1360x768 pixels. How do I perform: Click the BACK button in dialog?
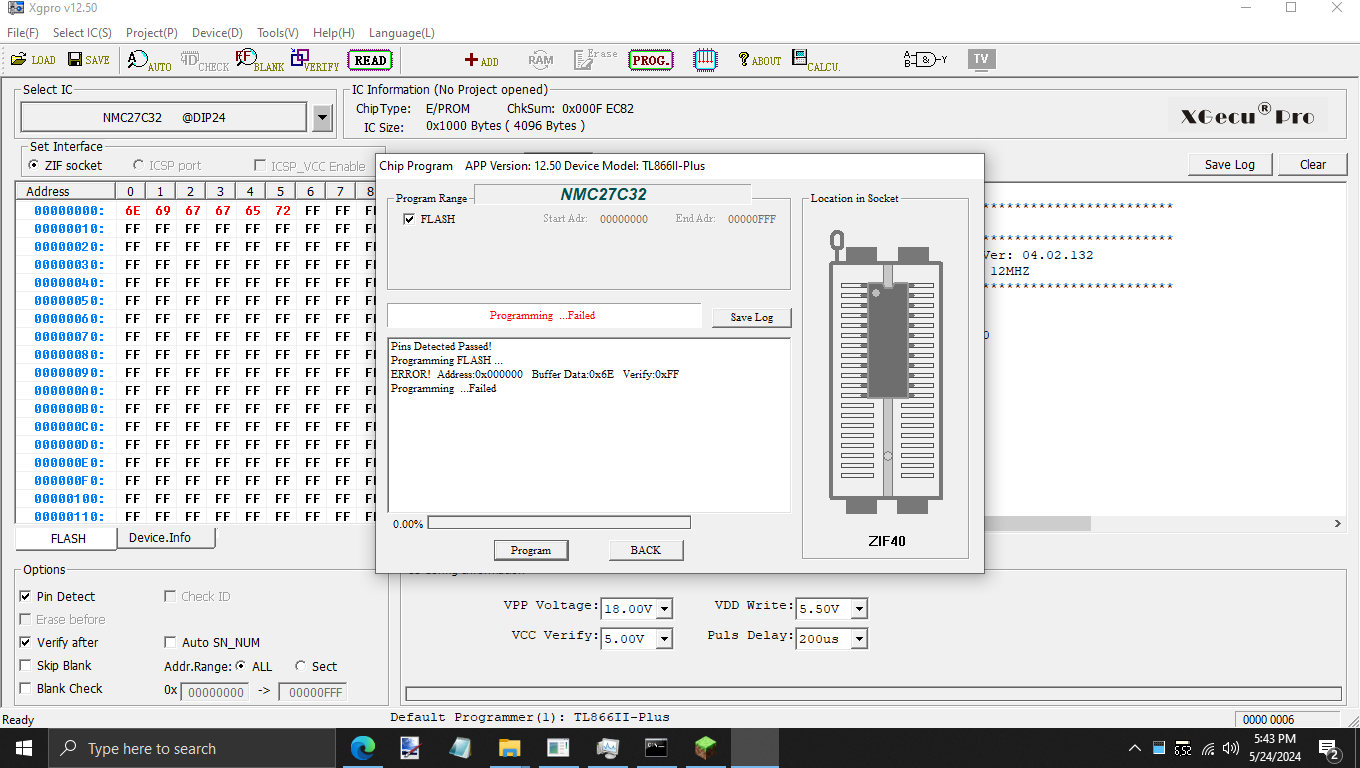tap(646, 550)
